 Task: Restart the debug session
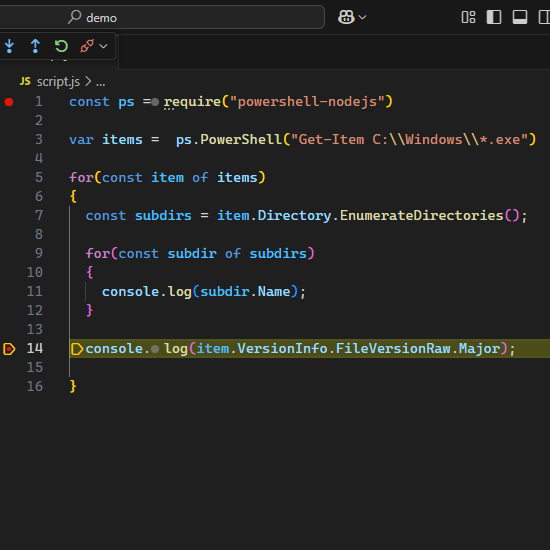pyautogui.click(x=61, y=46)
